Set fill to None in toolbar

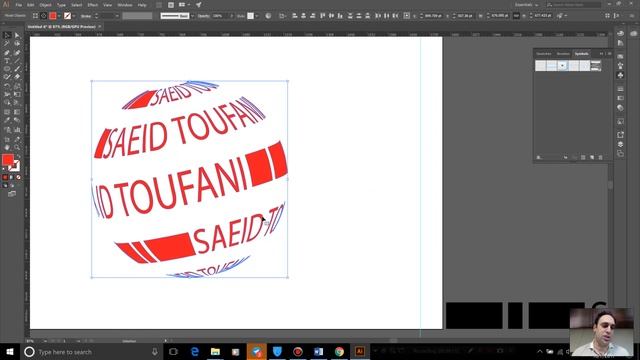(x=18, y=178)
